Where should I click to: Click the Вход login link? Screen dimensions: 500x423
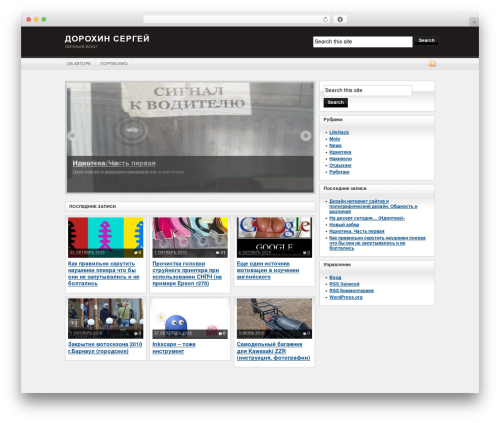[335, 277]
